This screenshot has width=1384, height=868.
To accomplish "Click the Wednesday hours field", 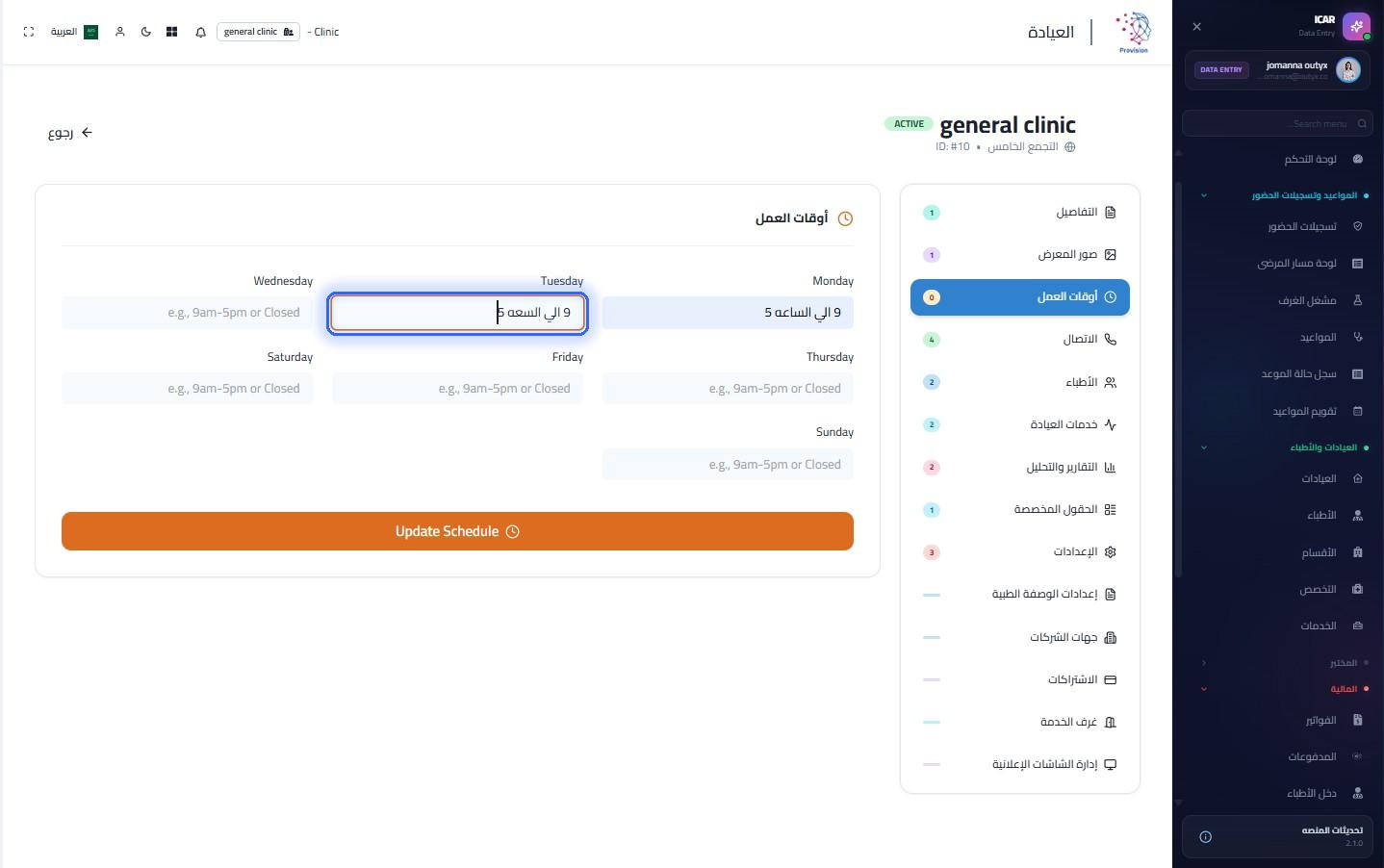I will (x=187, y=313).
